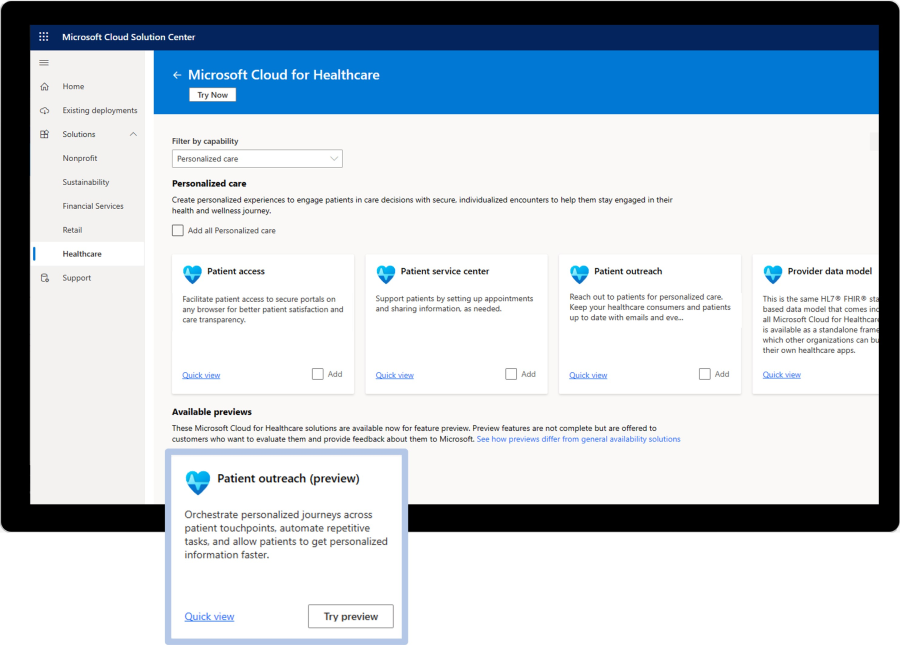Click the Home icon in the sidebar
Viewport: 900px width, 645px height.
[x=45, y=86]
